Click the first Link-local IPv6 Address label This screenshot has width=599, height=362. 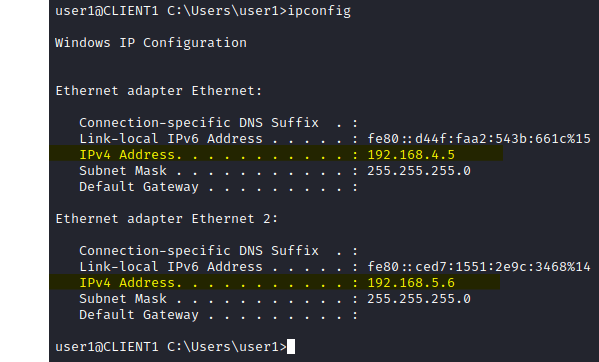(x=171, y=139)
